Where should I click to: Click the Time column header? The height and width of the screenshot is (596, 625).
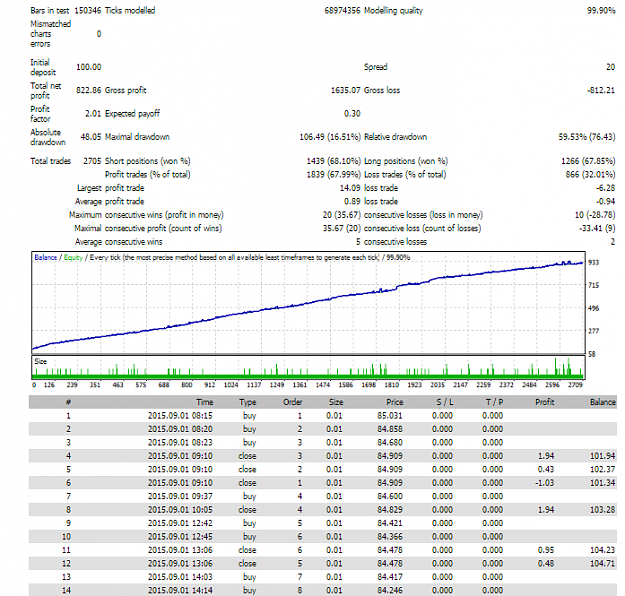point(204,402)
